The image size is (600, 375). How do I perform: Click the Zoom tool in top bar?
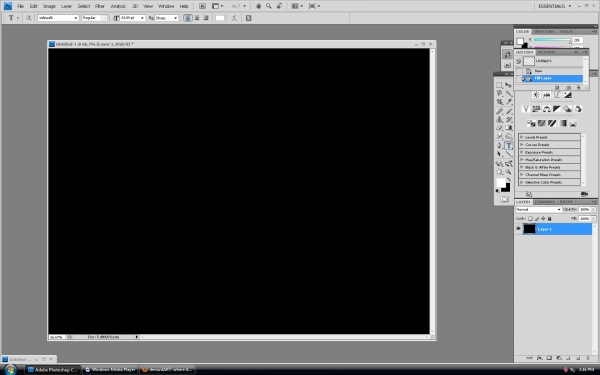coord(269,6)
